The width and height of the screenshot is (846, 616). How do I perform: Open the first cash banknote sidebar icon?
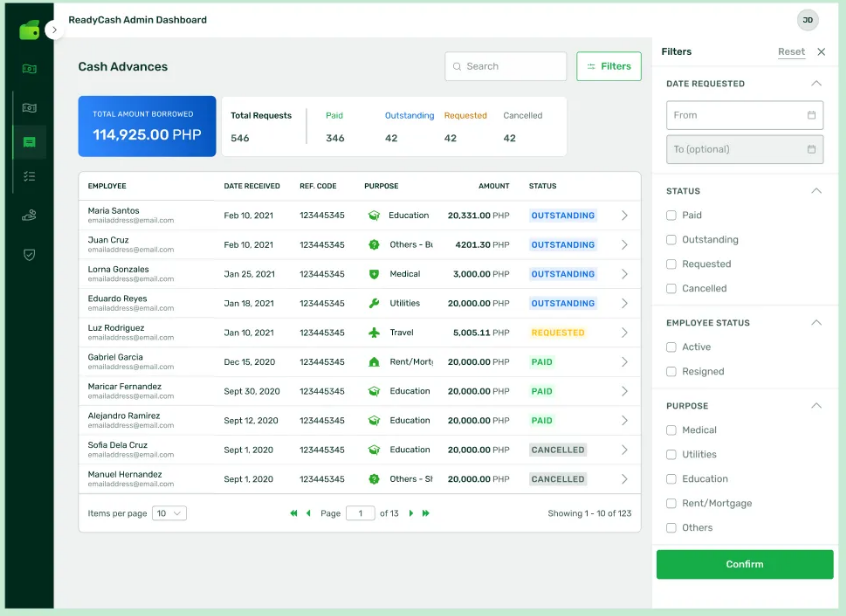click(x=29, y=69)
